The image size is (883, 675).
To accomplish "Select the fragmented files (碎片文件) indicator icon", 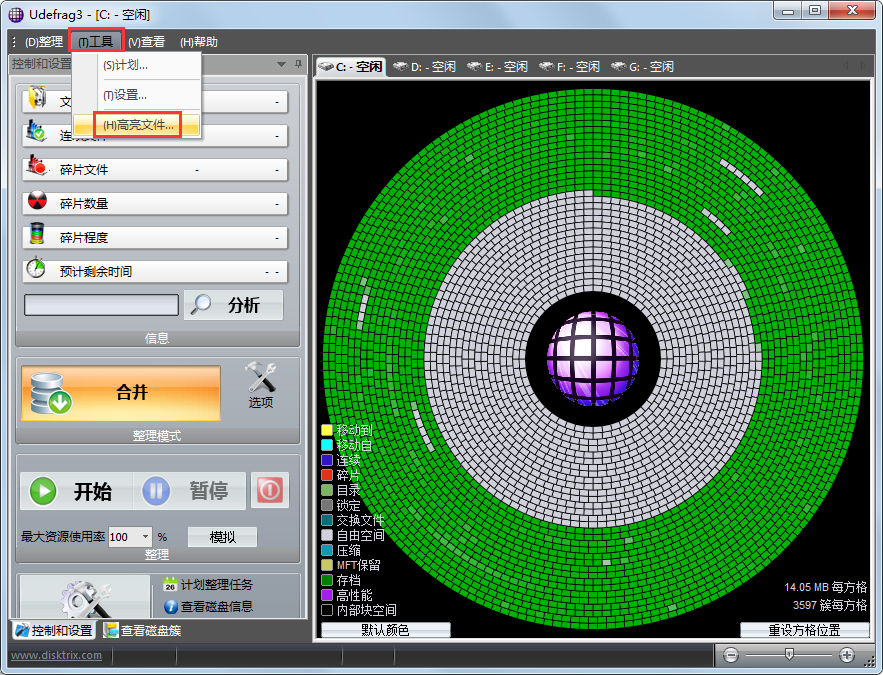I will coord(35,169).
